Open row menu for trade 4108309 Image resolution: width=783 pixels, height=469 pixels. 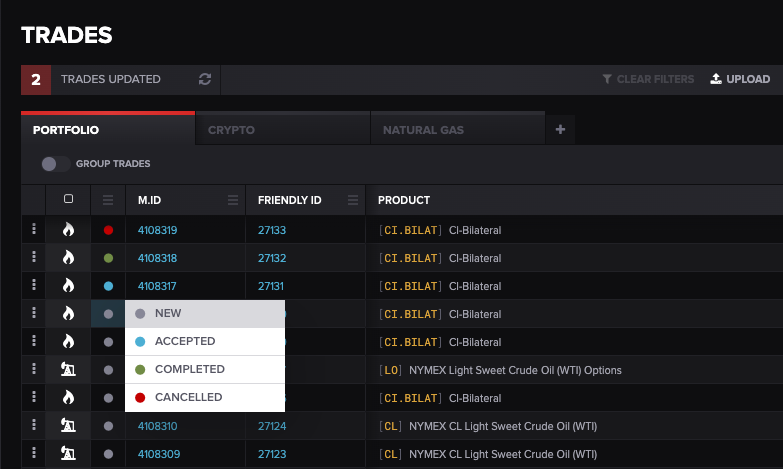[x=33, y=453]
